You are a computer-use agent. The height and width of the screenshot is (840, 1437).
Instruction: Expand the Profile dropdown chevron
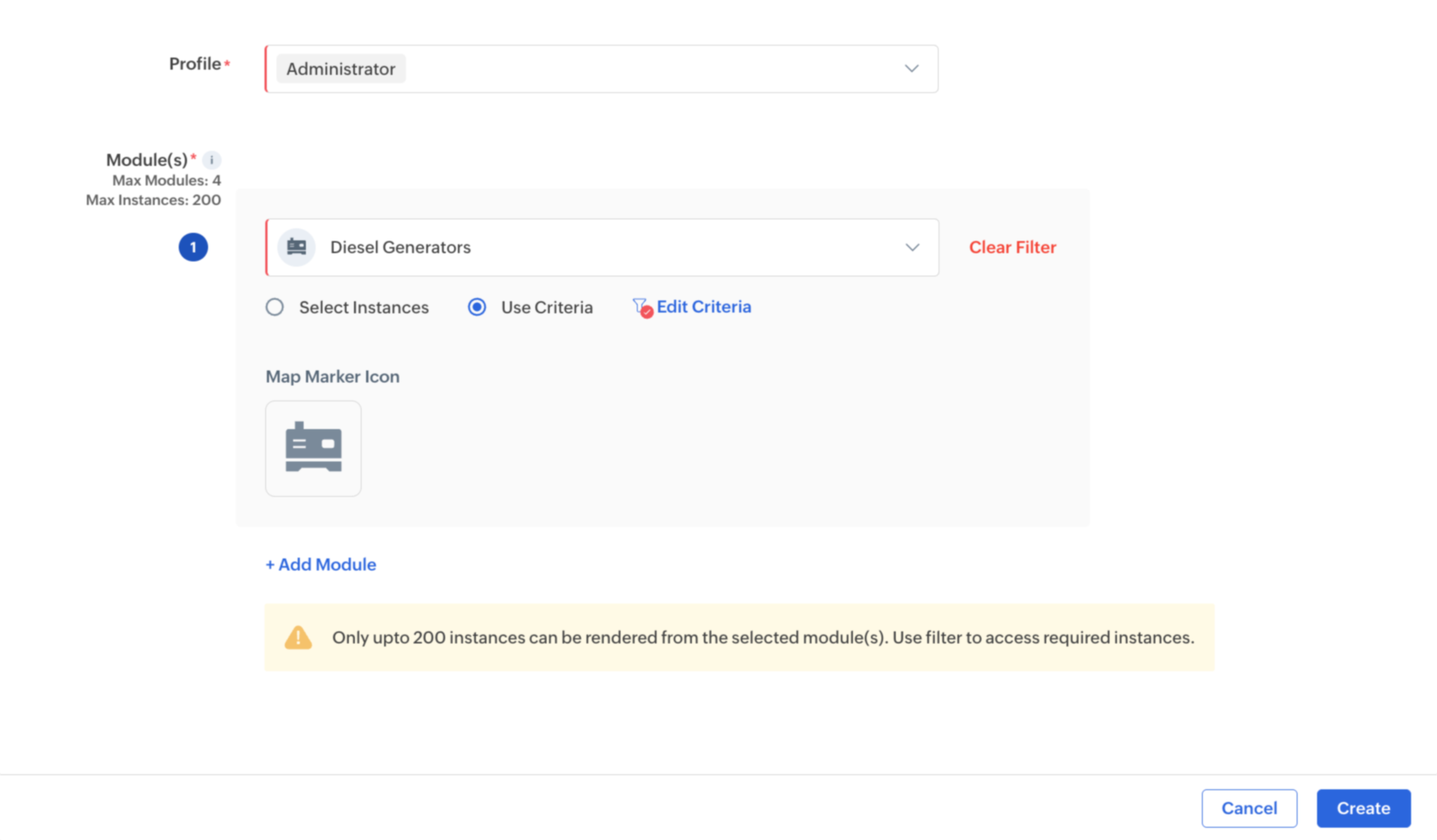click(911, 68)
